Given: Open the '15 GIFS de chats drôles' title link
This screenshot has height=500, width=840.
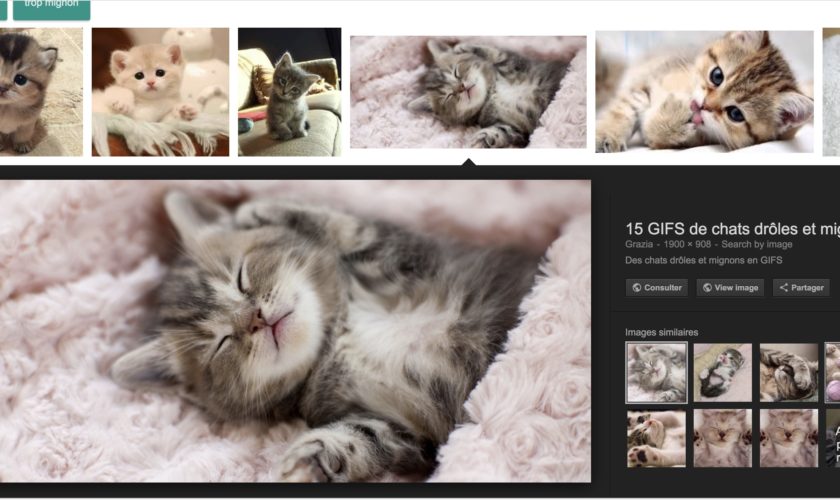Looking at the screenshot, I should click(x=732, y=229).
